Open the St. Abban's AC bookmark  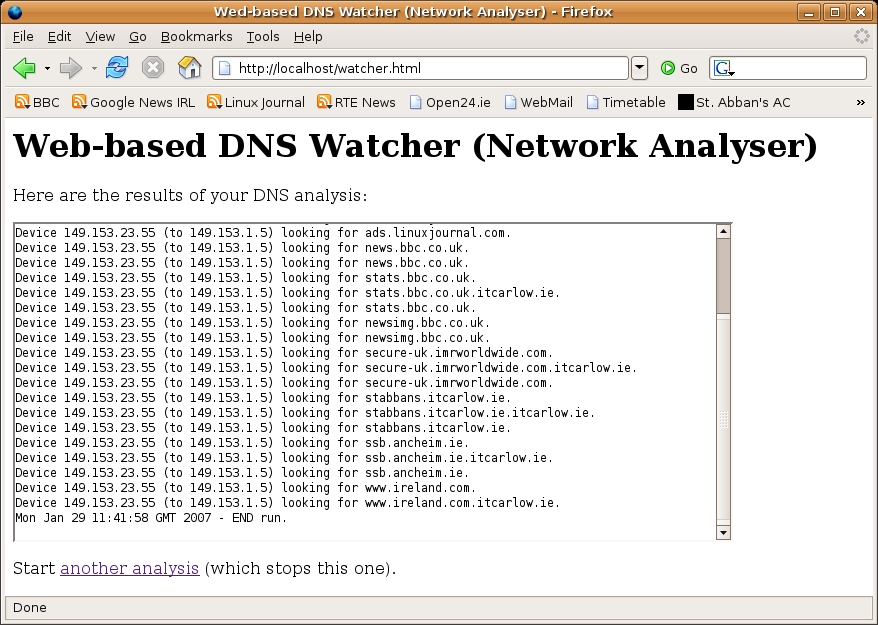click(733, 102)
